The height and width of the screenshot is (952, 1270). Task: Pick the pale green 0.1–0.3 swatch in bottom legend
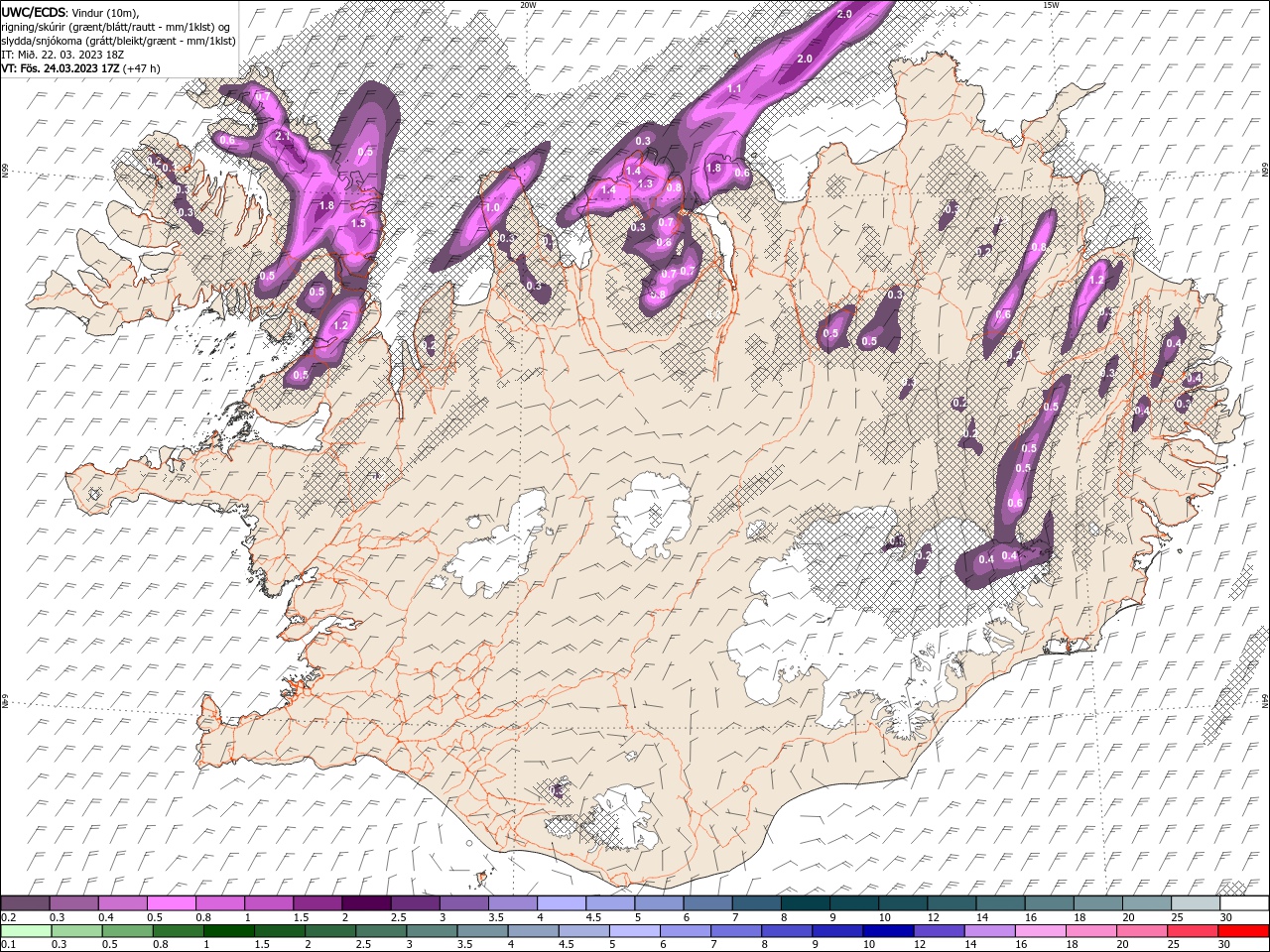[26, 931]
